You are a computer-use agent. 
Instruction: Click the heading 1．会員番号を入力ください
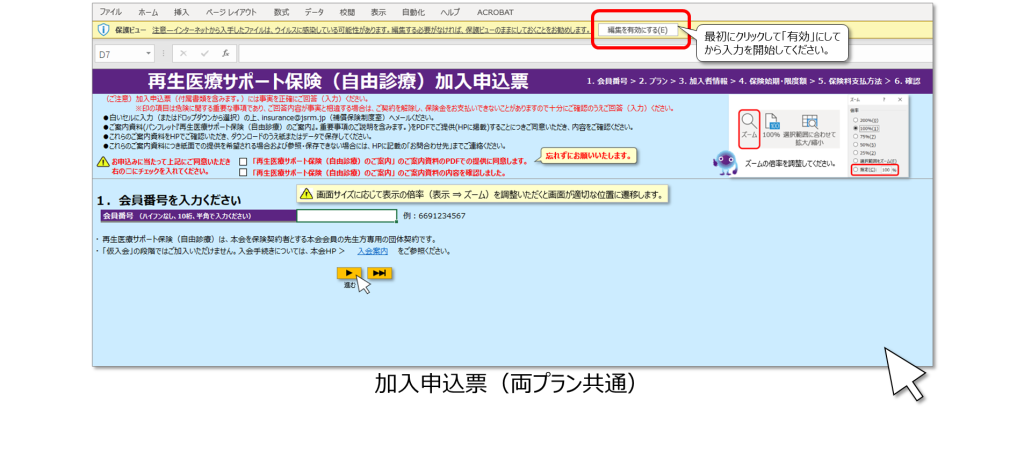pos(169,200)
